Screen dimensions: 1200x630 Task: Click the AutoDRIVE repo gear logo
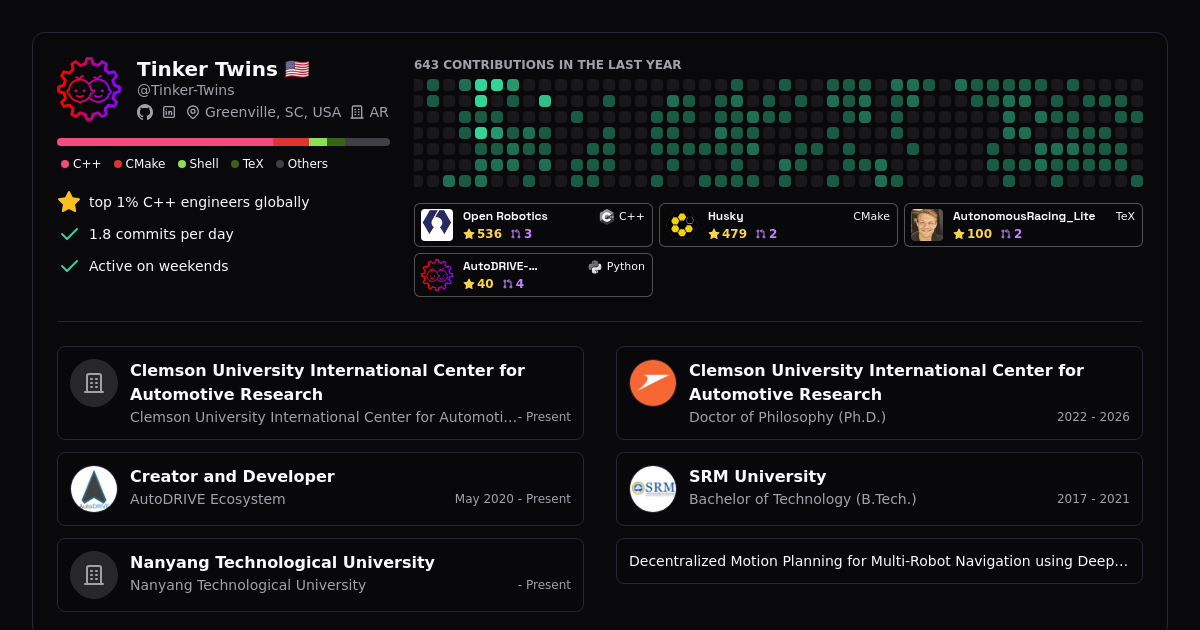(x=437, y=275)
